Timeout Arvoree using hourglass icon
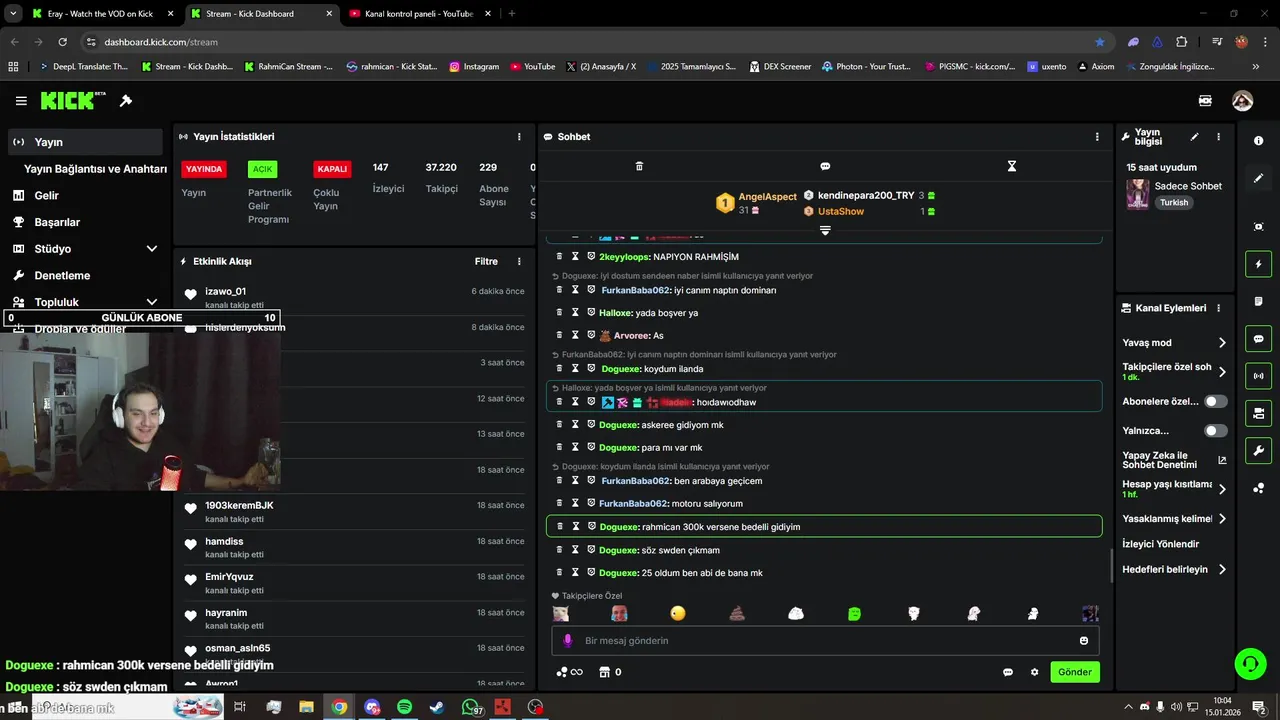 [x=575, y=335]
